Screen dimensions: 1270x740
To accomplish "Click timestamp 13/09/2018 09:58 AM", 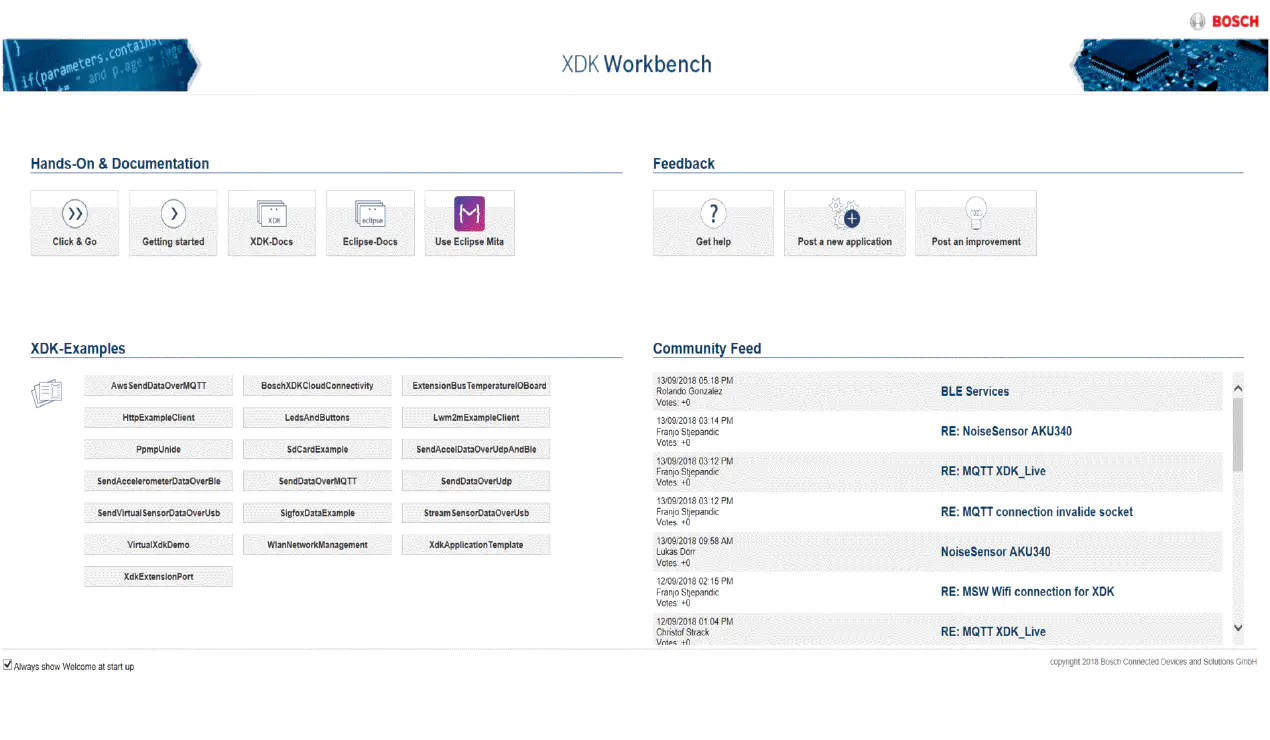I will tap(694, 541).
